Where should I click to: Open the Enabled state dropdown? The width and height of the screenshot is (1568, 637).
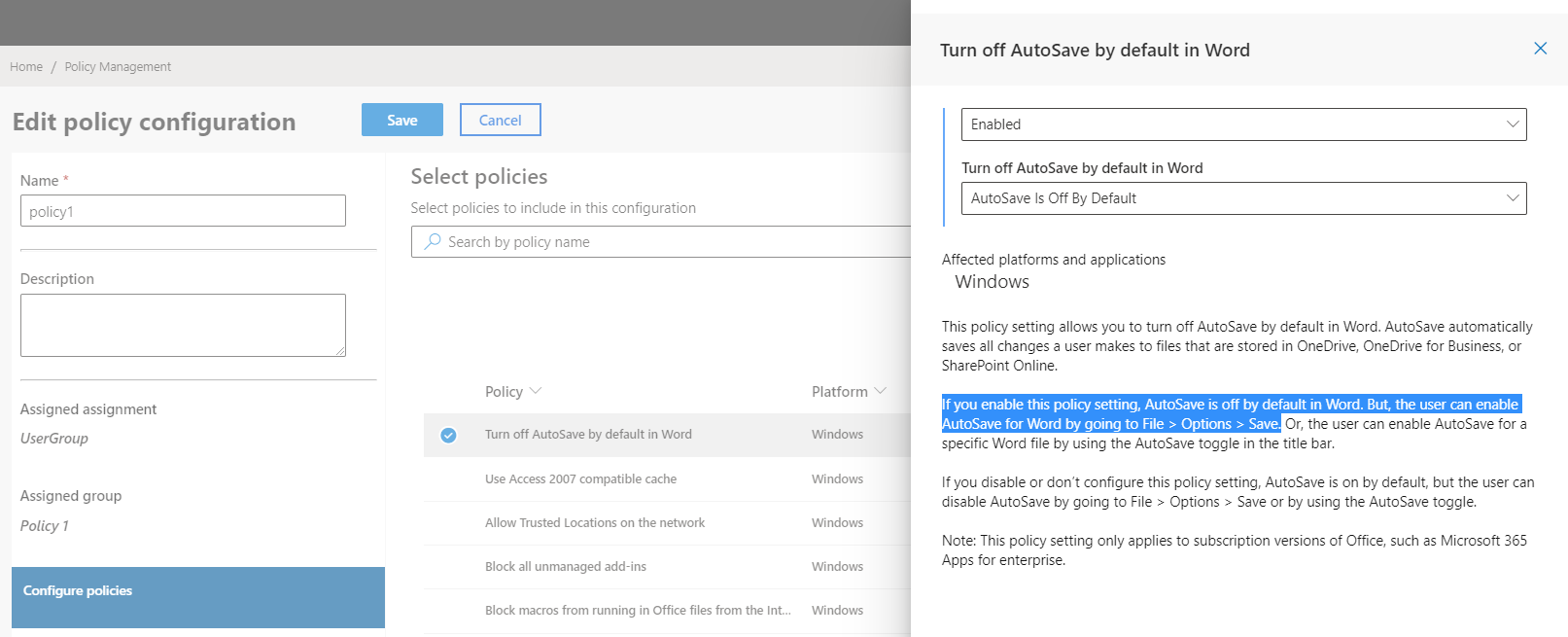point(1243,124)
